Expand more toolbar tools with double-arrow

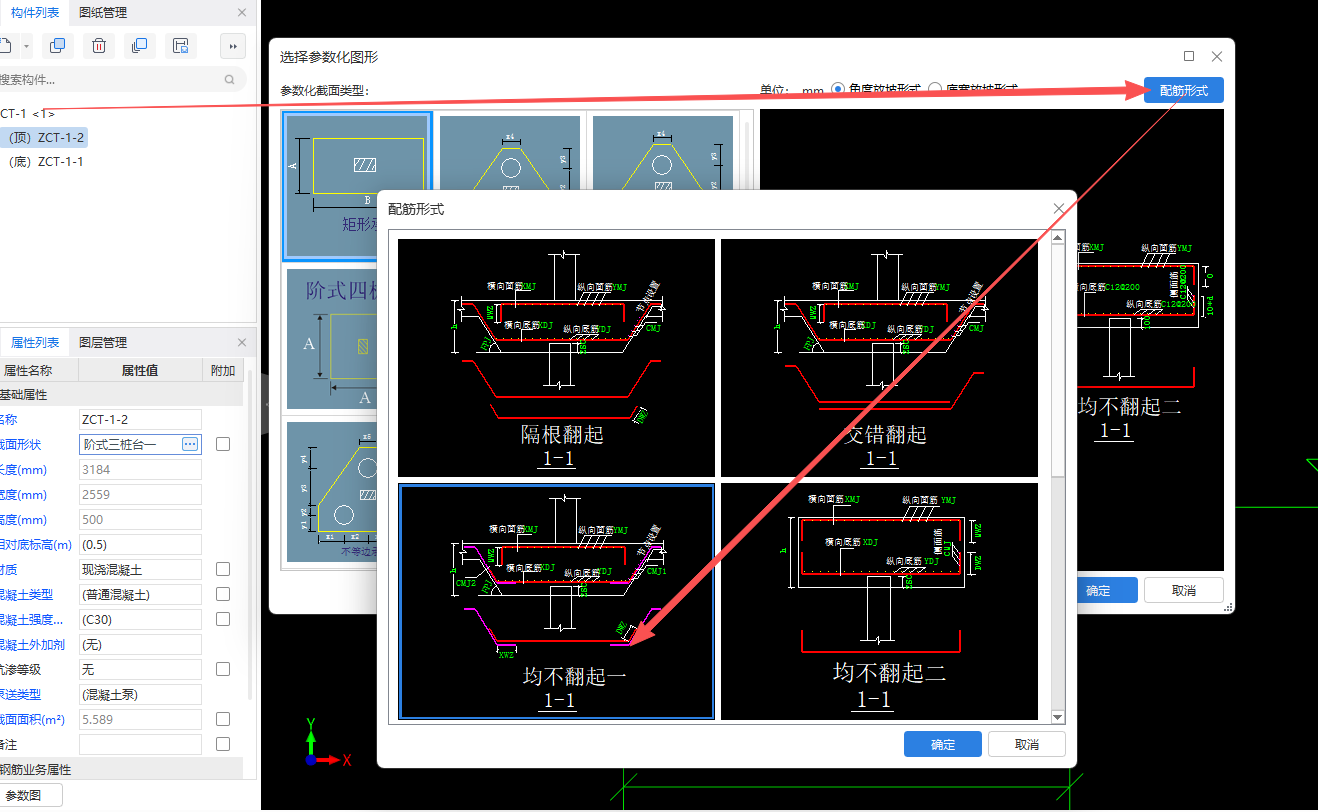click(232, 45)
